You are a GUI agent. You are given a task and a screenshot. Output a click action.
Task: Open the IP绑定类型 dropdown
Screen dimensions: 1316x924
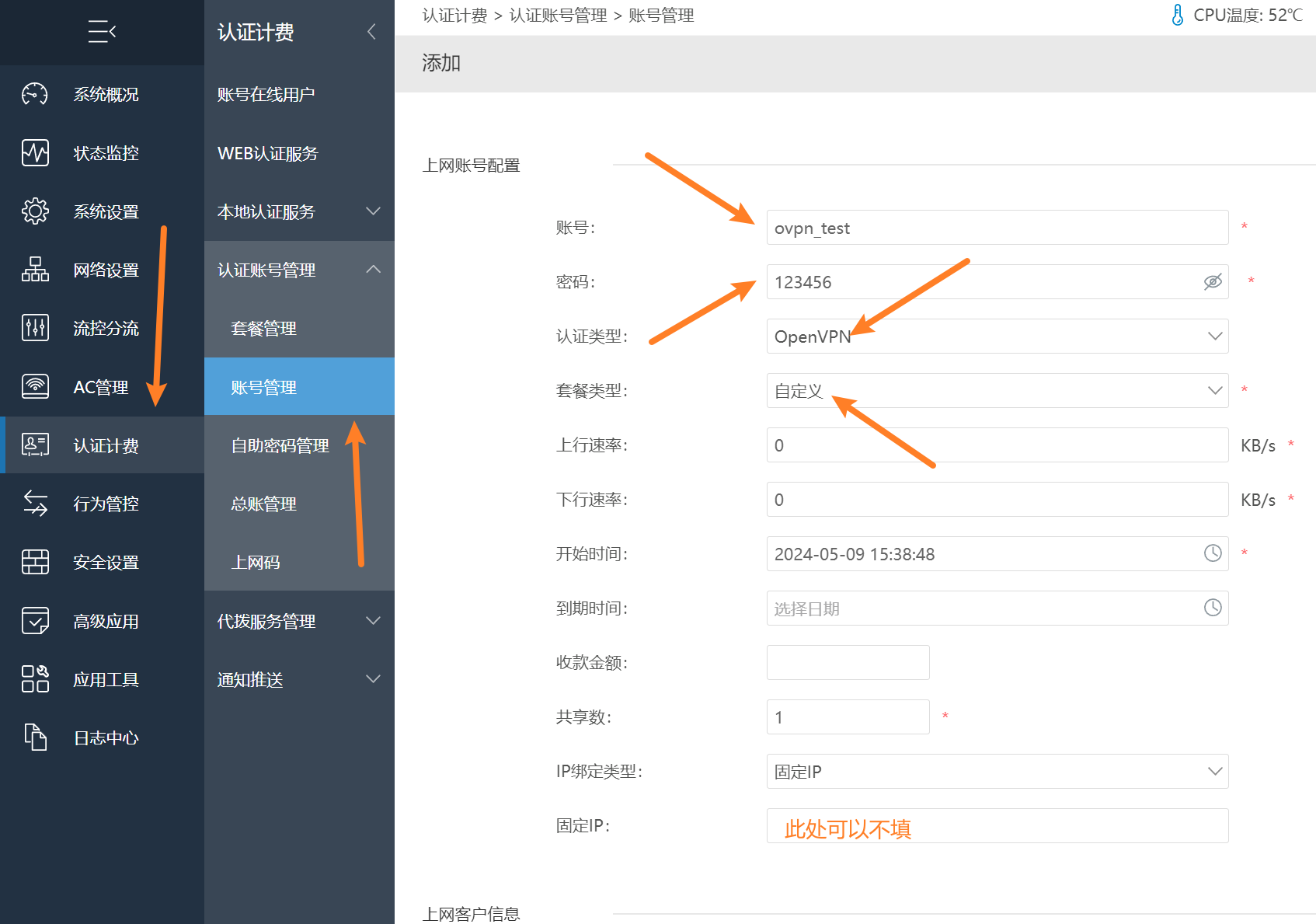(997, 772)
